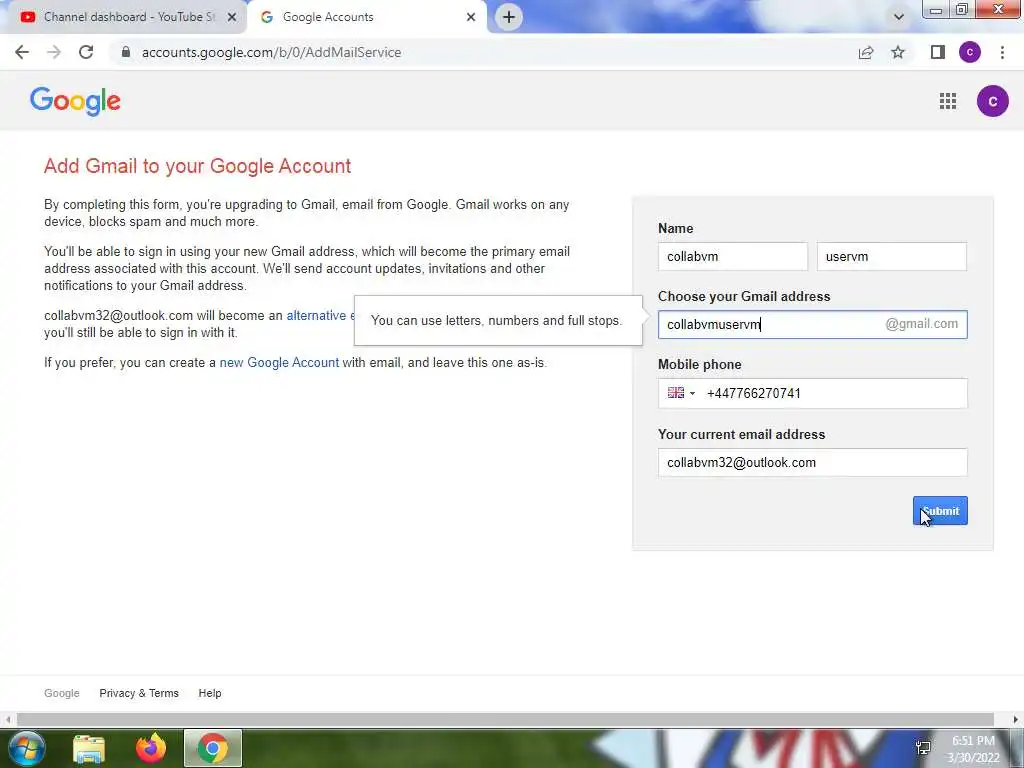Go back with the browser back arrow
The image size is (1024, 768).
pyautogui.click(x=22, y=52)
